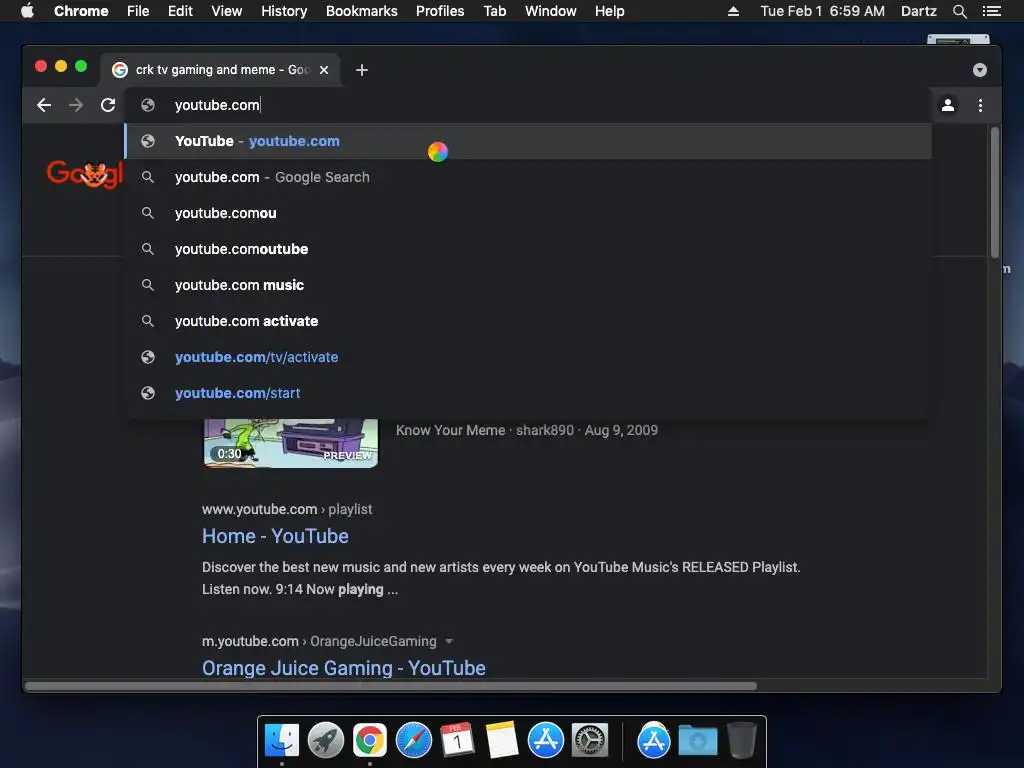This screenshot has height=768, width=1024.
Task: Click the Tue Feb 1 clock
Action: [822, 11]
